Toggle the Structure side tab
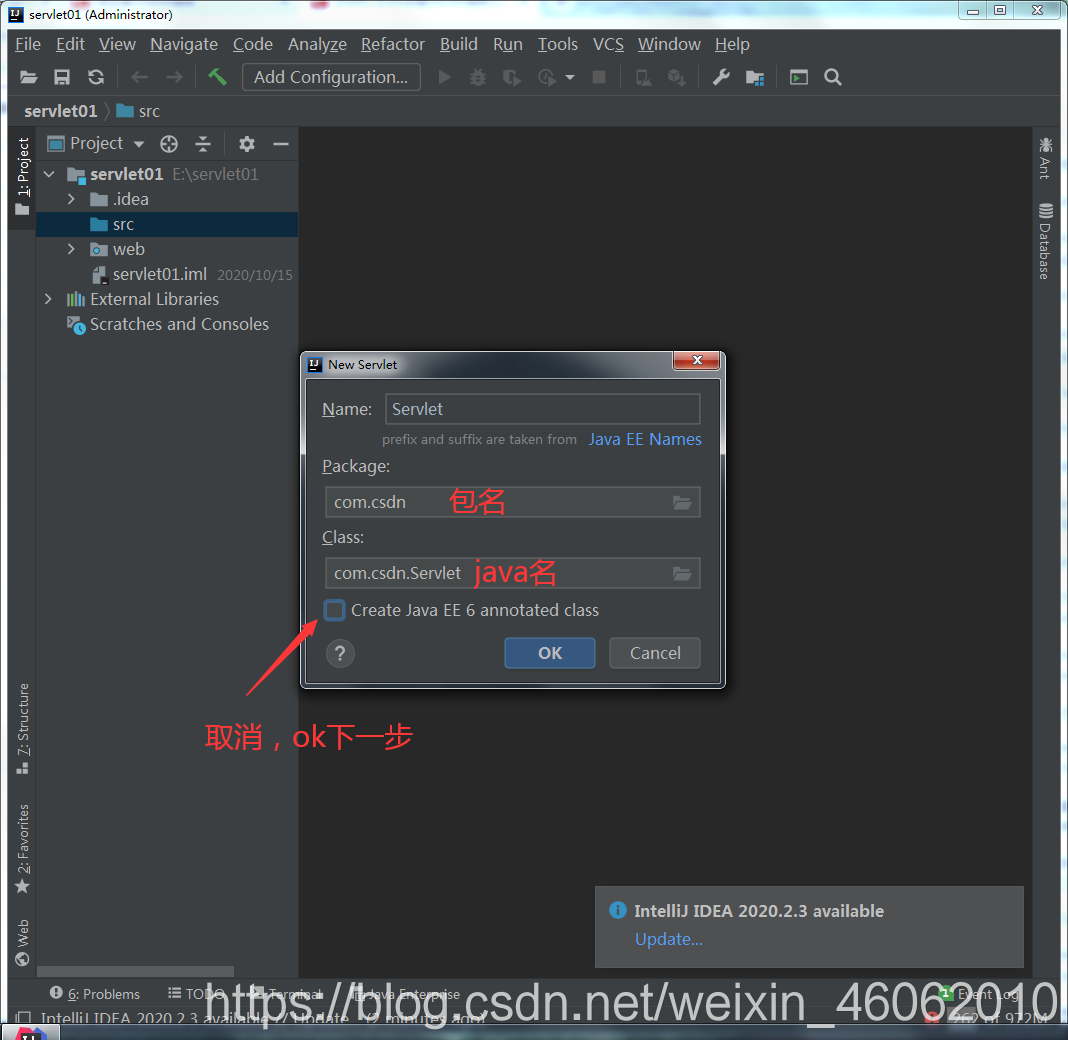This screenshot has width=1068, height=1040. tap(22, 728)
